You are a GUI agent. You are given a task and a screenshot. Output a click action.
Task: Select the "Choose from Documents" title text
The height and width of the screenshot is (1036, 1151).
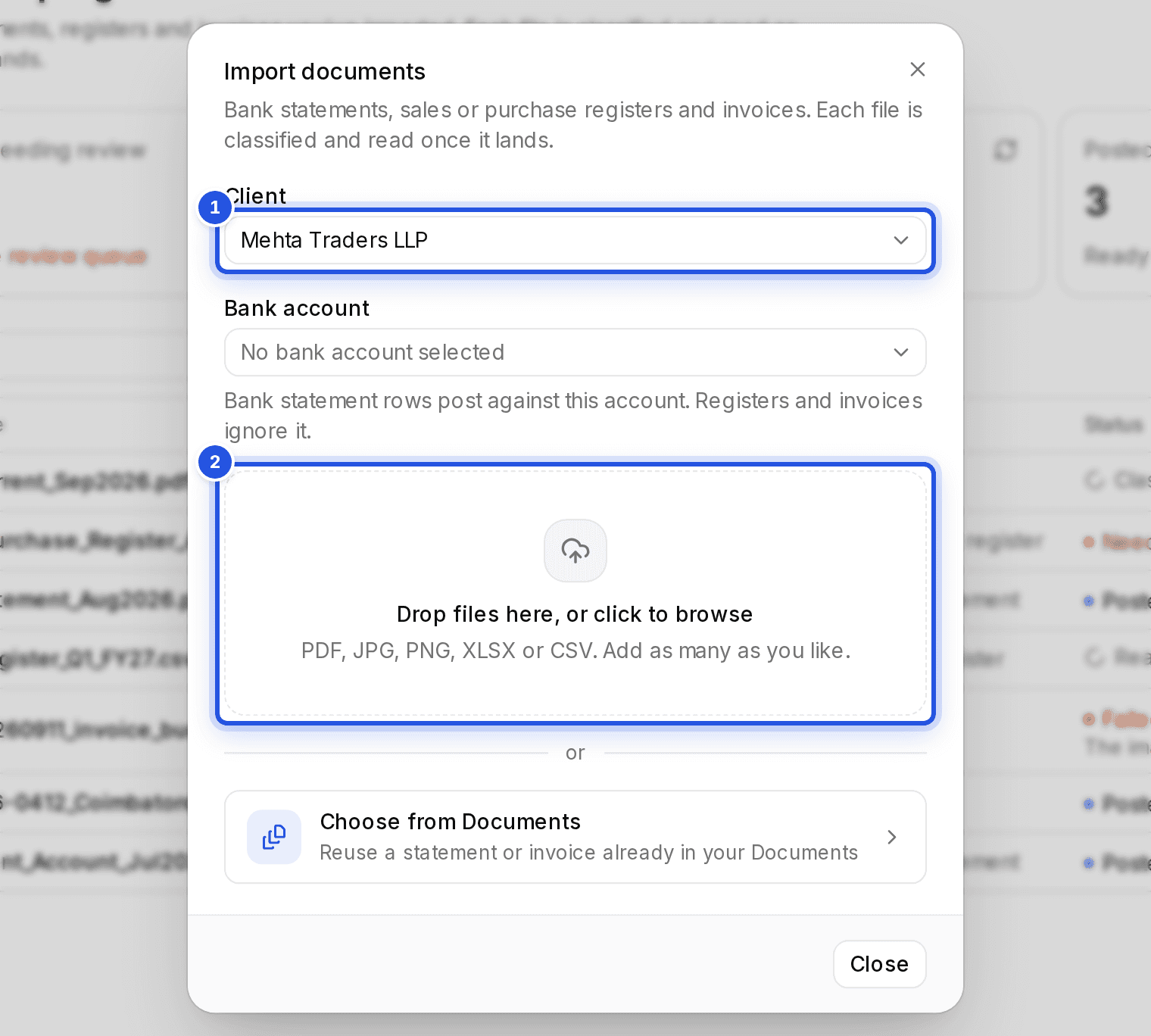(451, 822)
